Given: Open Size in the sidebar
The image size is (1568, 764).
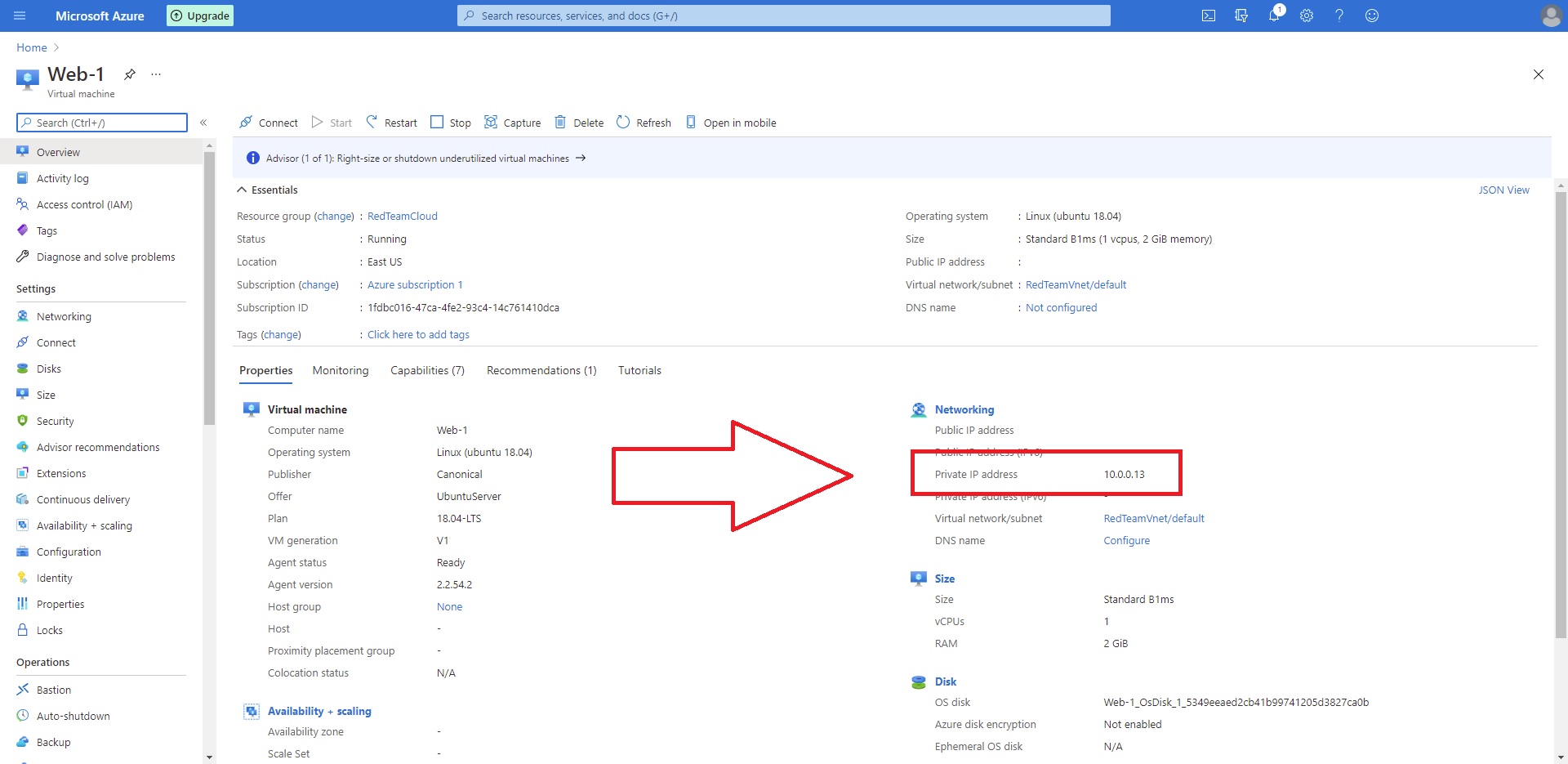Looking at the screenshot, I should [46, 395].
